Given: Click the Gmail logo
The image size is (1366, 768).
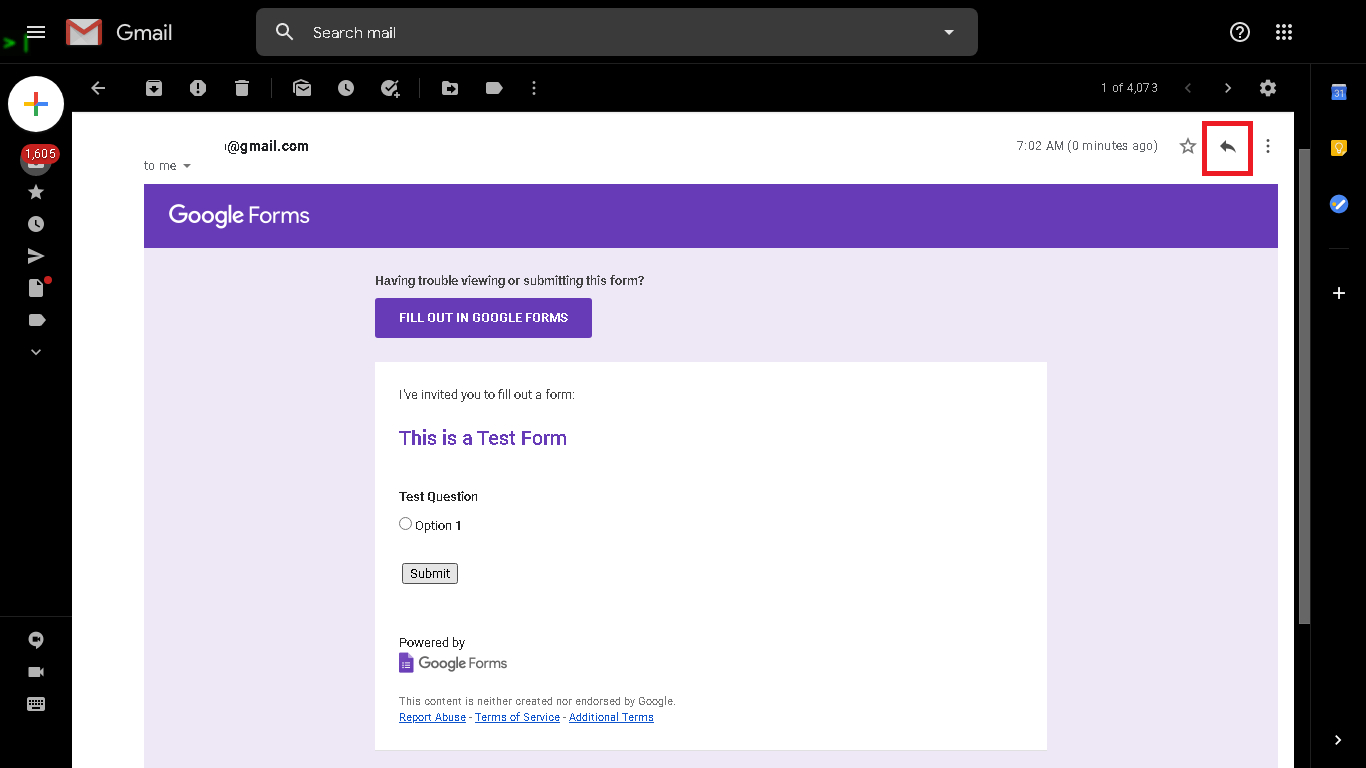Looking at the screenshot, I should [x=119, y=32].
